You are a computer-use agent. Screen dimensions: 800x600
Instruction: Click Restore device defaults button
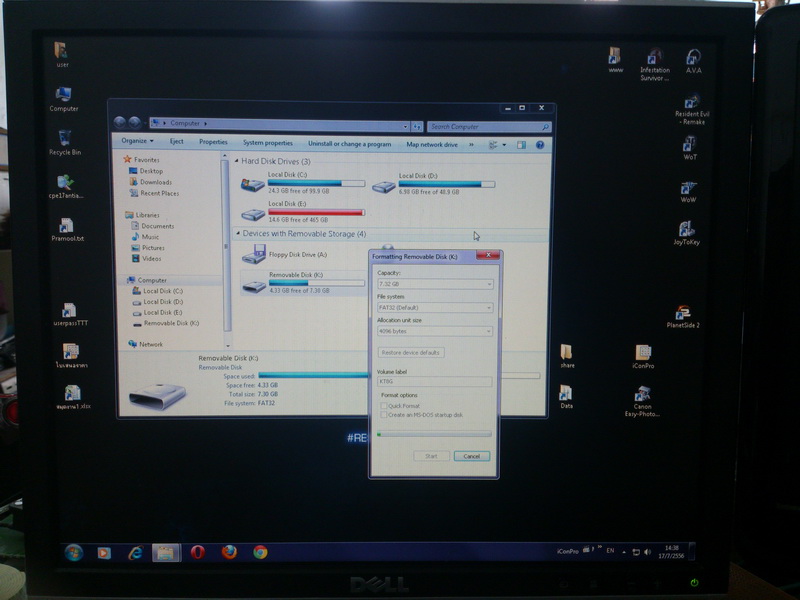pyautogui.click(x=411, y=353)
